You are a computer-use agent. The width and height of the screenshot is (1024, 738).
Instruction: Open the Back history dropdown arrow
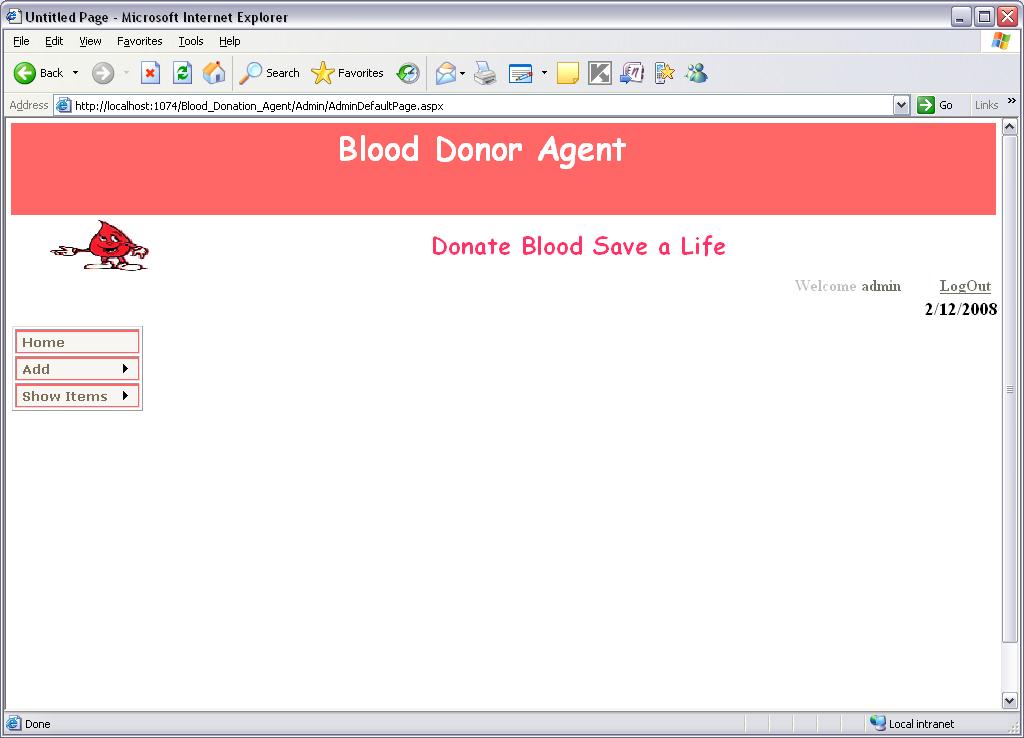tap(75, 73)
